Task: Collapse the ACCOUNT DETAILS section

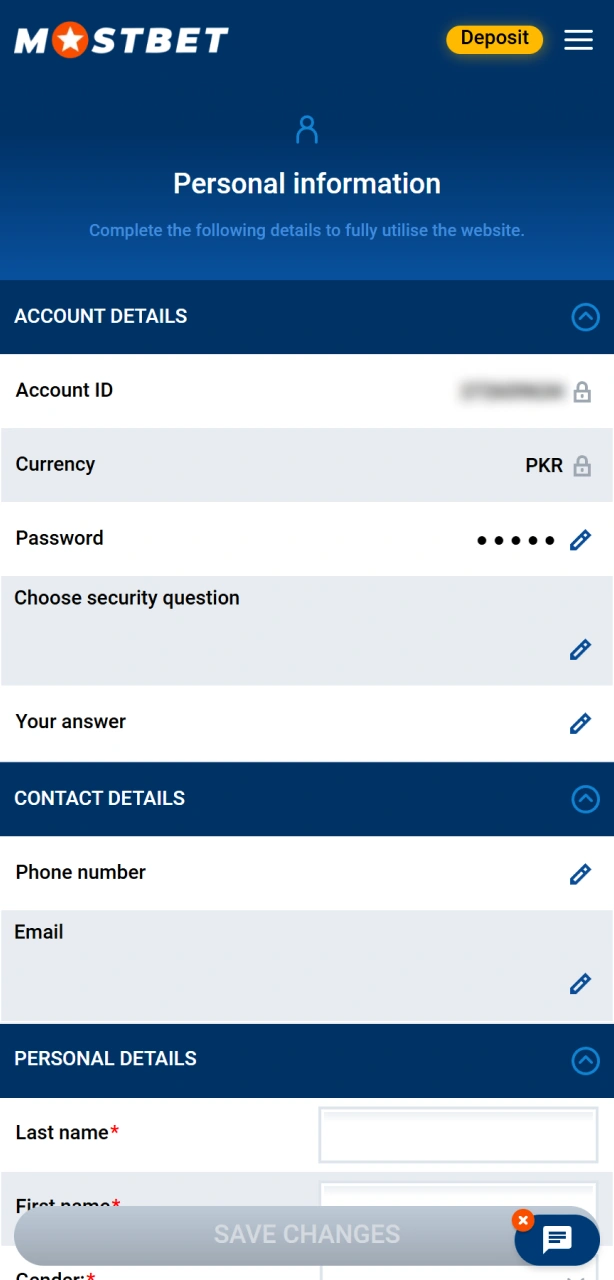Action: point(585,317)
